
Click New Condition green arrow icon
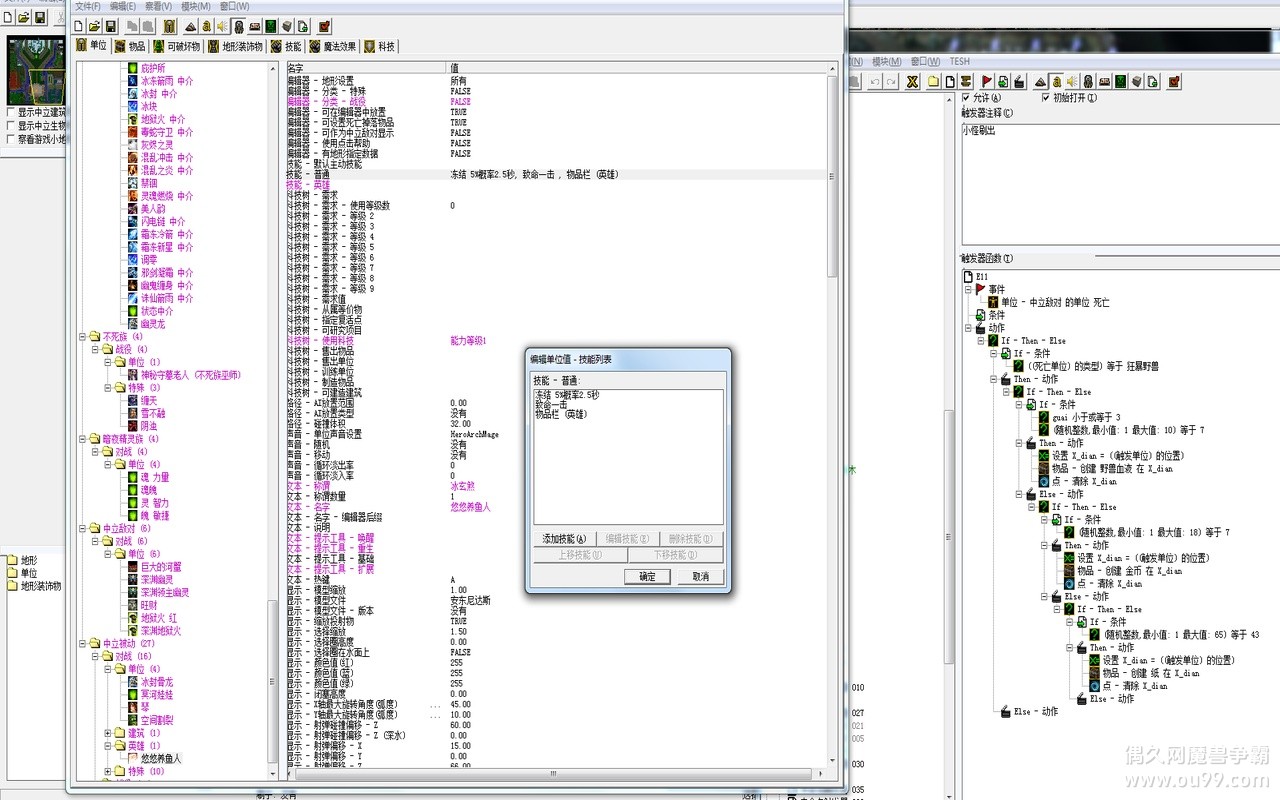click(x=1003, y=81)
